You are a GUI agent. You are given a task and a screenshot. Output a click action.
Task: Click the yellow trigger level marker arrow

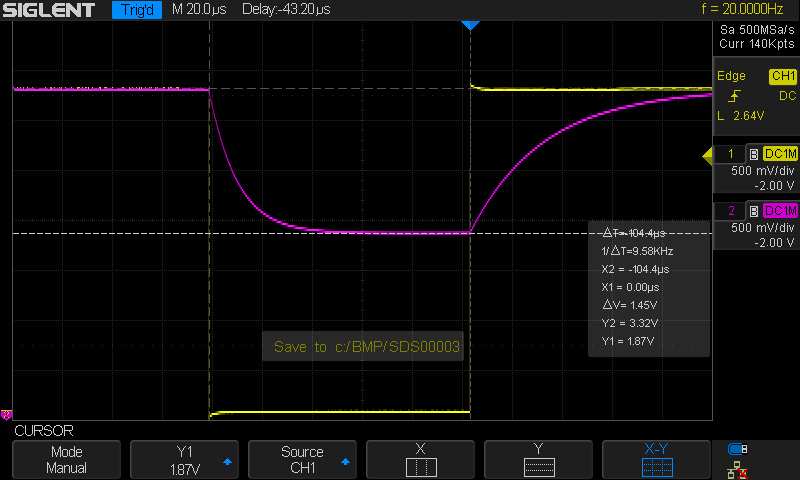coord(707,156)
